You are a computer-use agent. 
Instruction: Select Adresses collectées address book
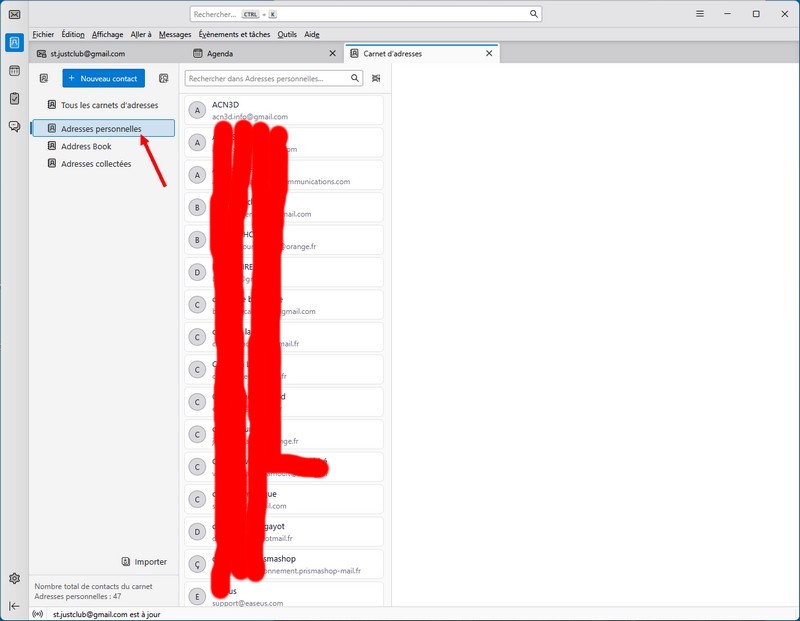tap(103, 163)
